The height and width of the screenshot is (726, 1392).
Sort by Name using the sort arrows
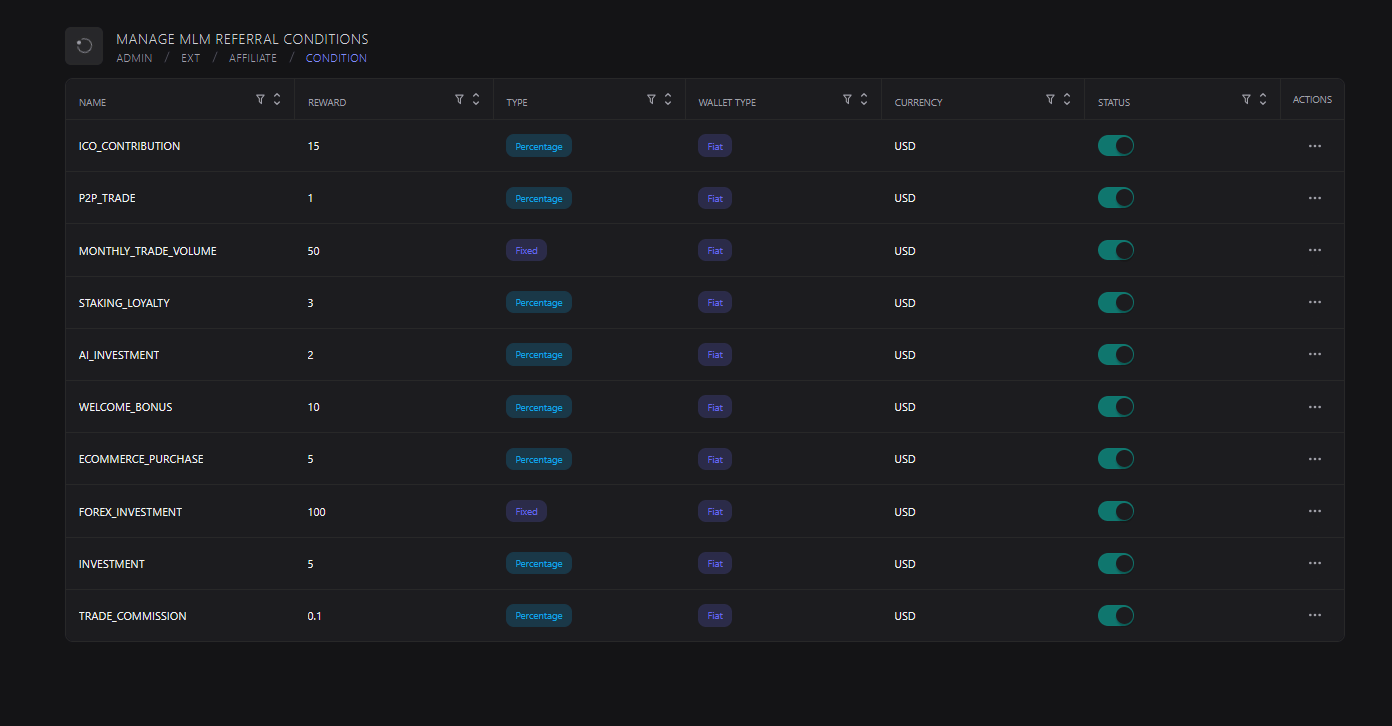click(277, 99)
